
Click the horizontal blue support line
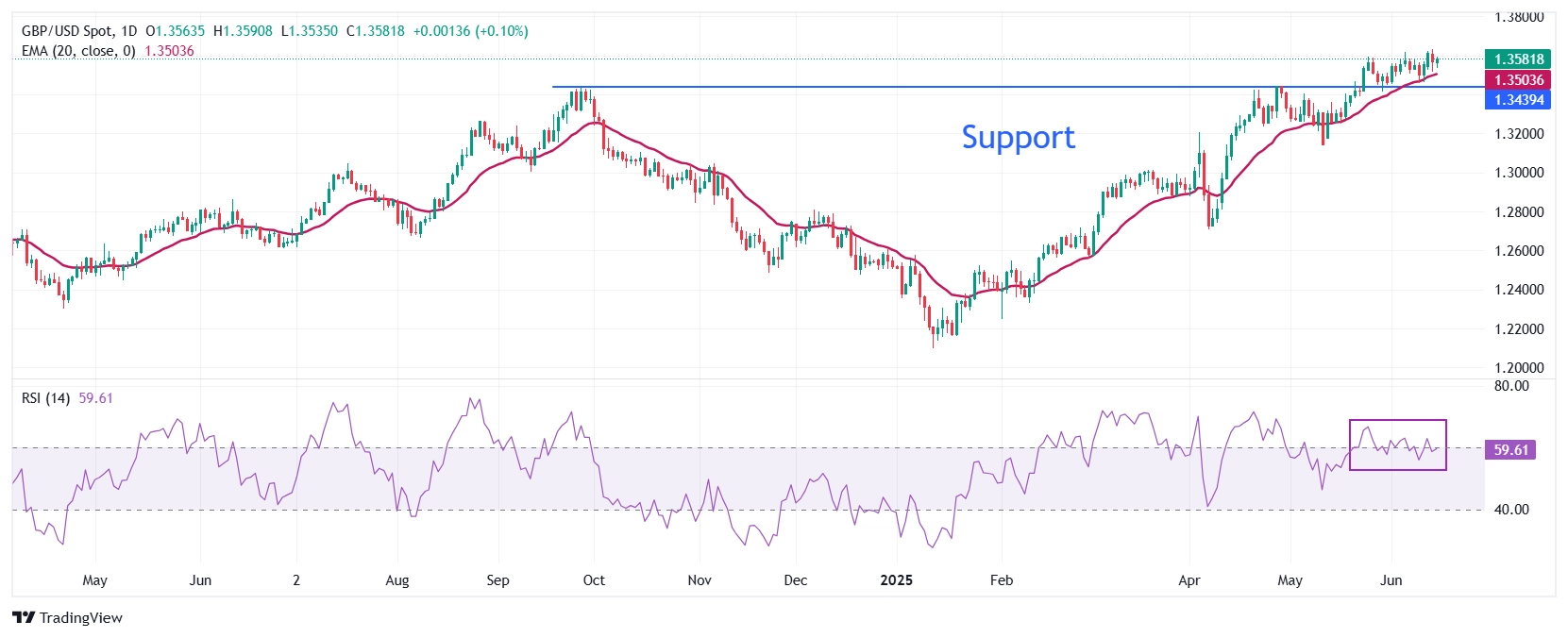click(x=1018, y=87)
